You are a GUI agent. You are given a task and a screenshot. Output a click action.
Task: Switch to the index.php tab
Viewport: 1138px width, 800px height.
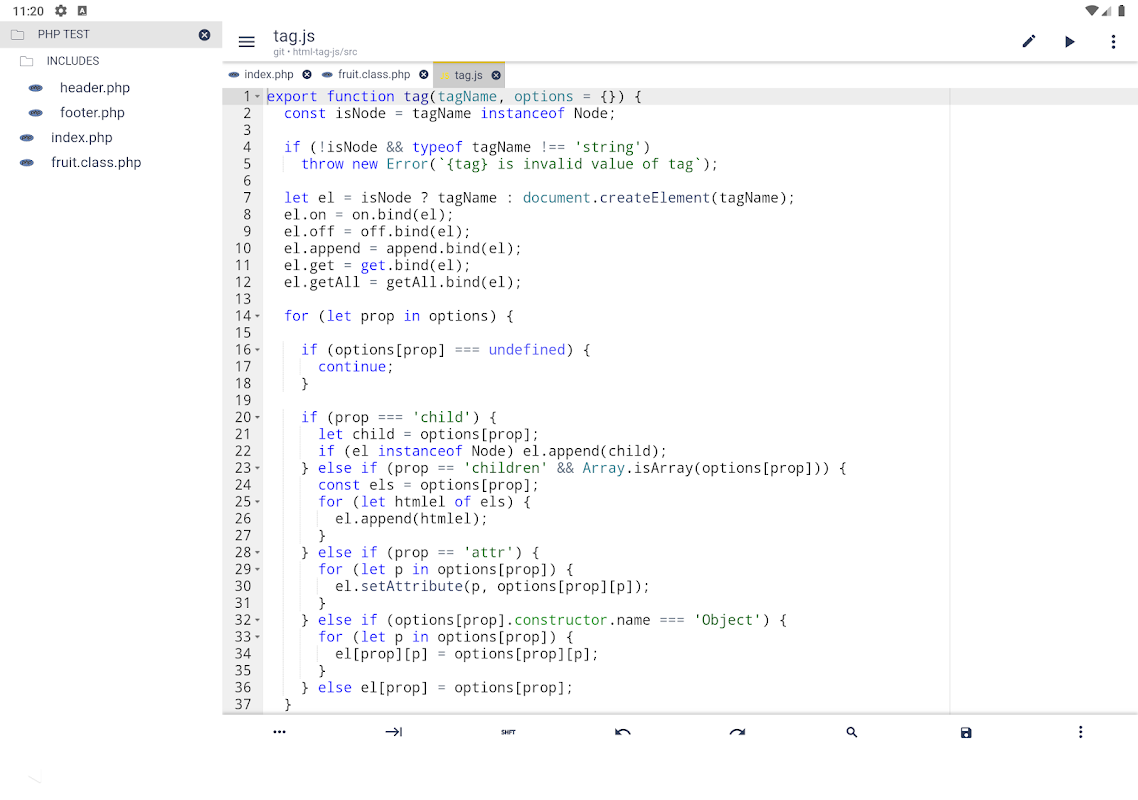coord(269,75)
